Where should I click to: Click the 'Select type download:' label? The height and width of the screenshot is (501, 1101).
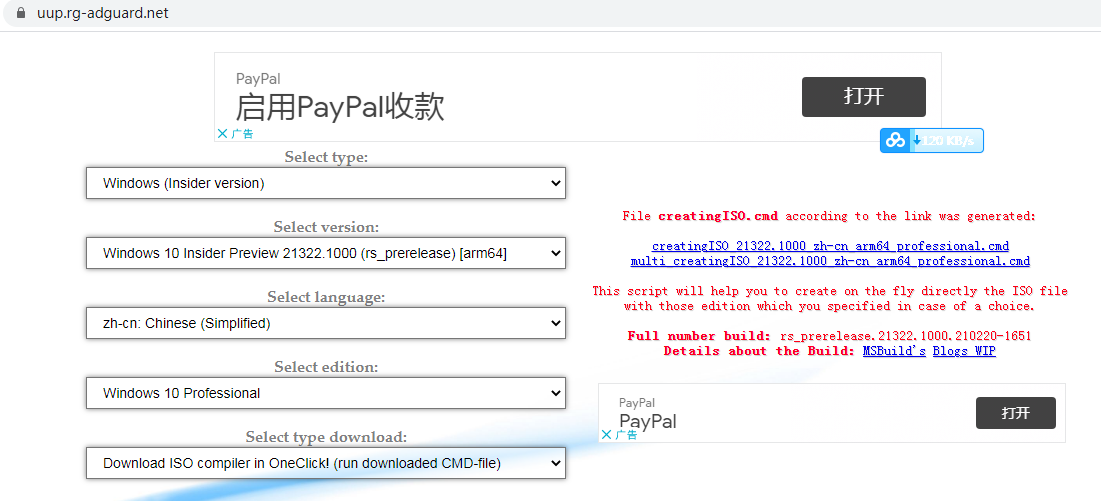[326, 437]
